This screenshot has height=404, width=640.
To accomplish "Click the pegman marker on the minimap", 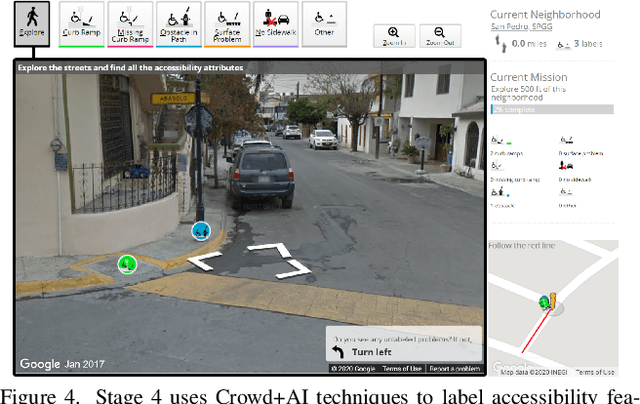I will 546,301.
